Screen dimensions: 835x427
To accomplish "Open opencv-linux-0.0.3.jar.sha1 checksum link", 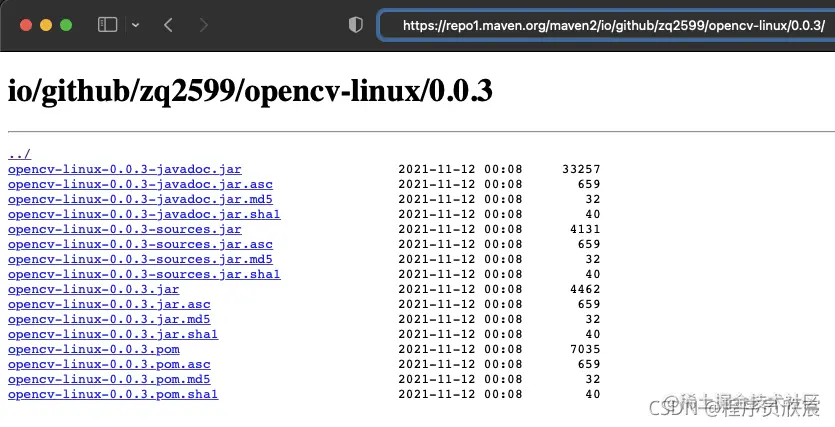I will pyautogui.click(x=113, y=334).
